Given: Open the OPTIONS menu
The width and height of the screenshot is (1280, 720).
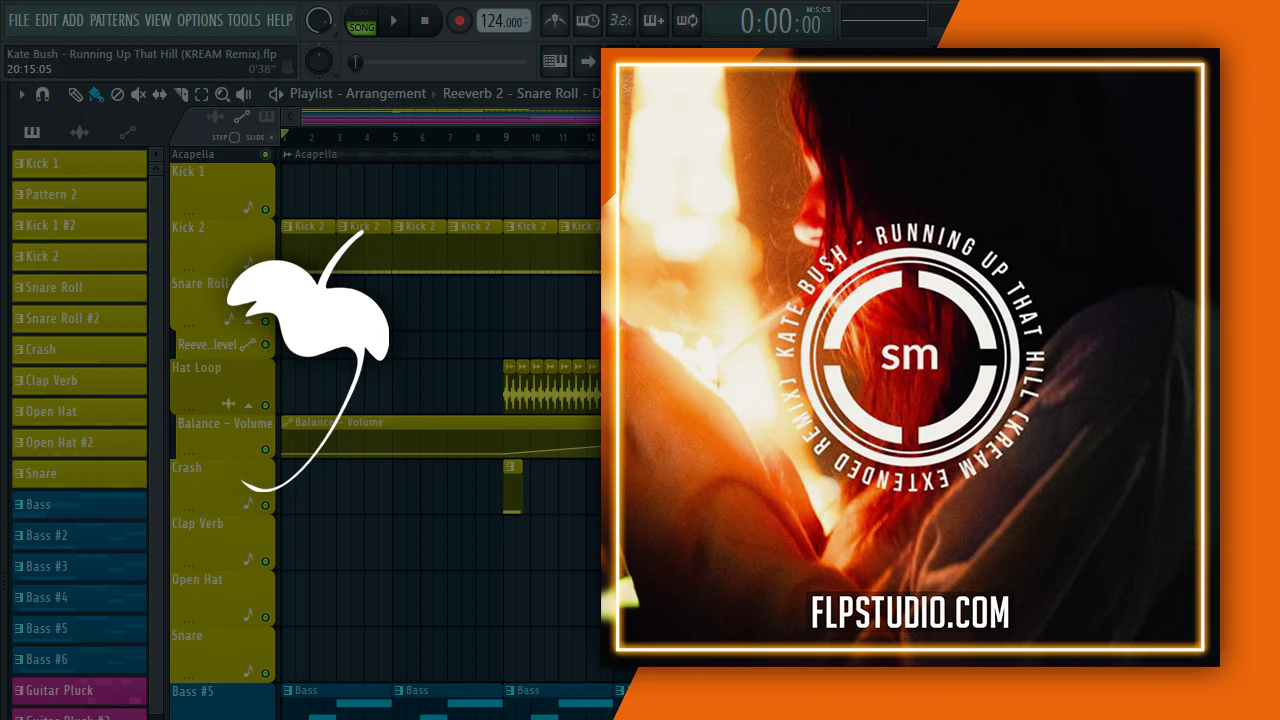Looking at the screenshot, I should click(200, 20).
